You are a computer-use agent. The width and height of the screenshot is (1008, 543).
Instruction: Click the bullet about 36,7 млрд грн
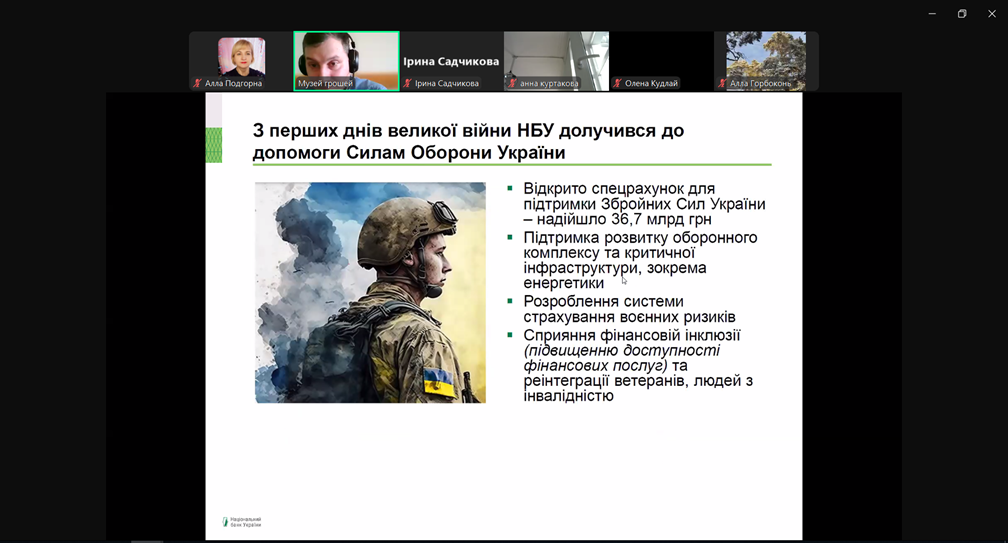coord(644,204)
